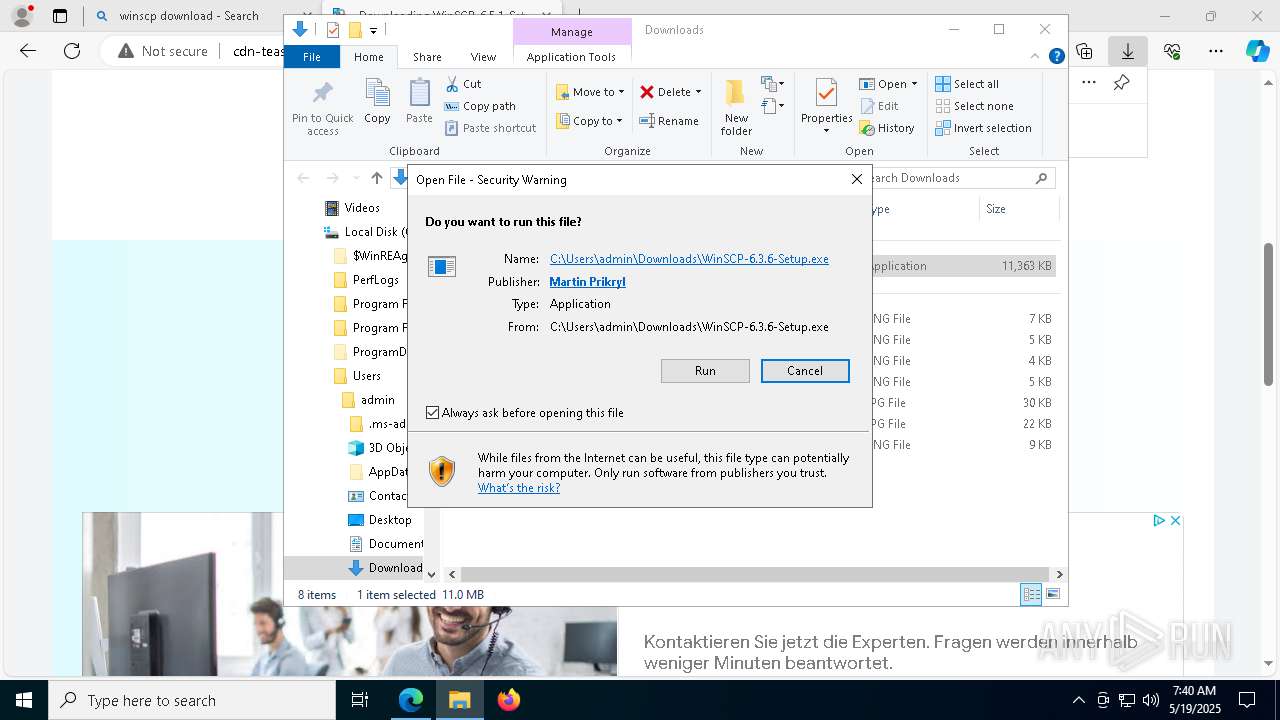
Task: Open Application Tools tab
Action: pos(571,57)
